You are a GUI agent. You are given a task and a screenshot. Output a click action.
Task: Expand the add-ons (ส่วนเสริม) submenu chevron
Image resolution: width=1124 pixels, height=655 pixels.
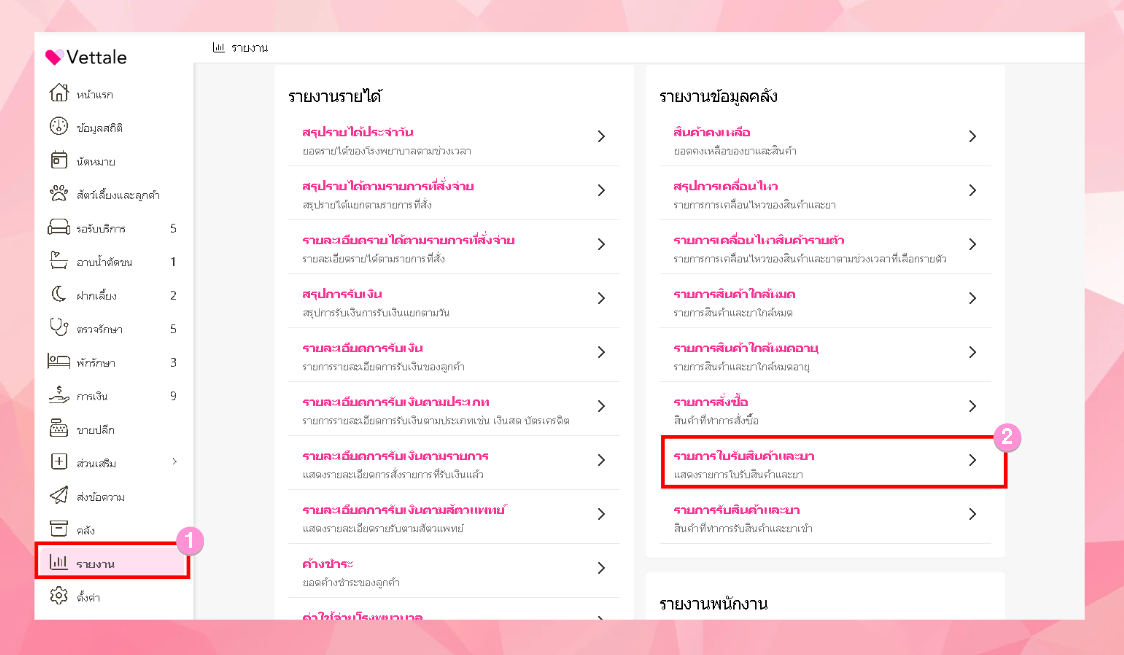pos(174,462)
